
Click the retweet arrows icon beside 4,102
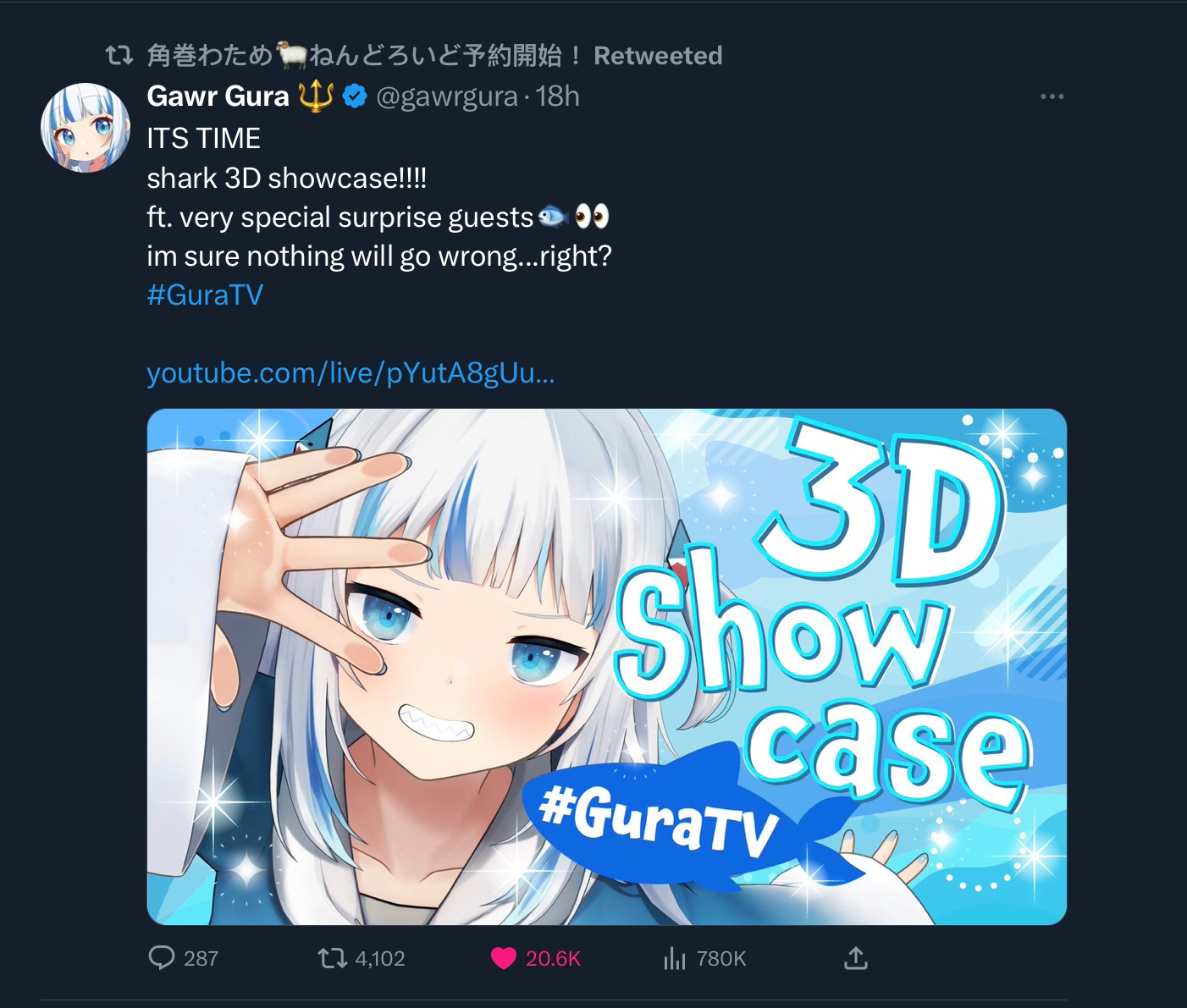point(332,958)
